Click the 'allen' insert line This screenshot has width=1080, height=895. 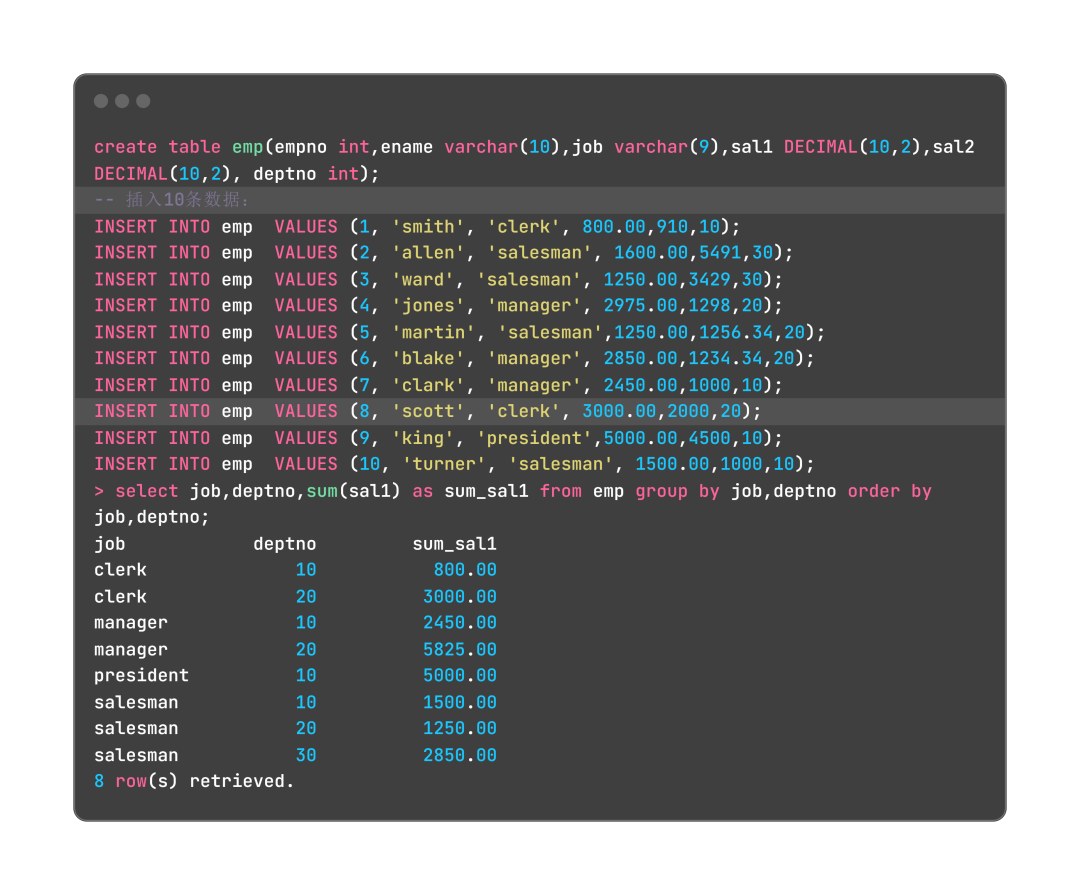tap(444, 253)
